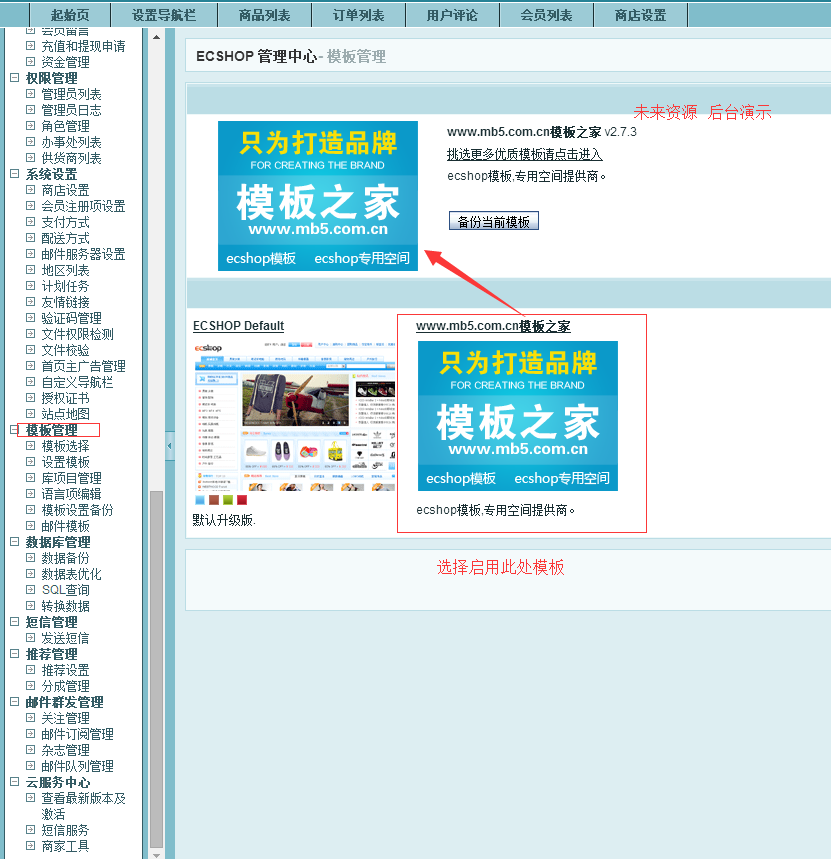Click the icon beside 支付方式
This screenshot has width=831, height=859.
(31, 222)
